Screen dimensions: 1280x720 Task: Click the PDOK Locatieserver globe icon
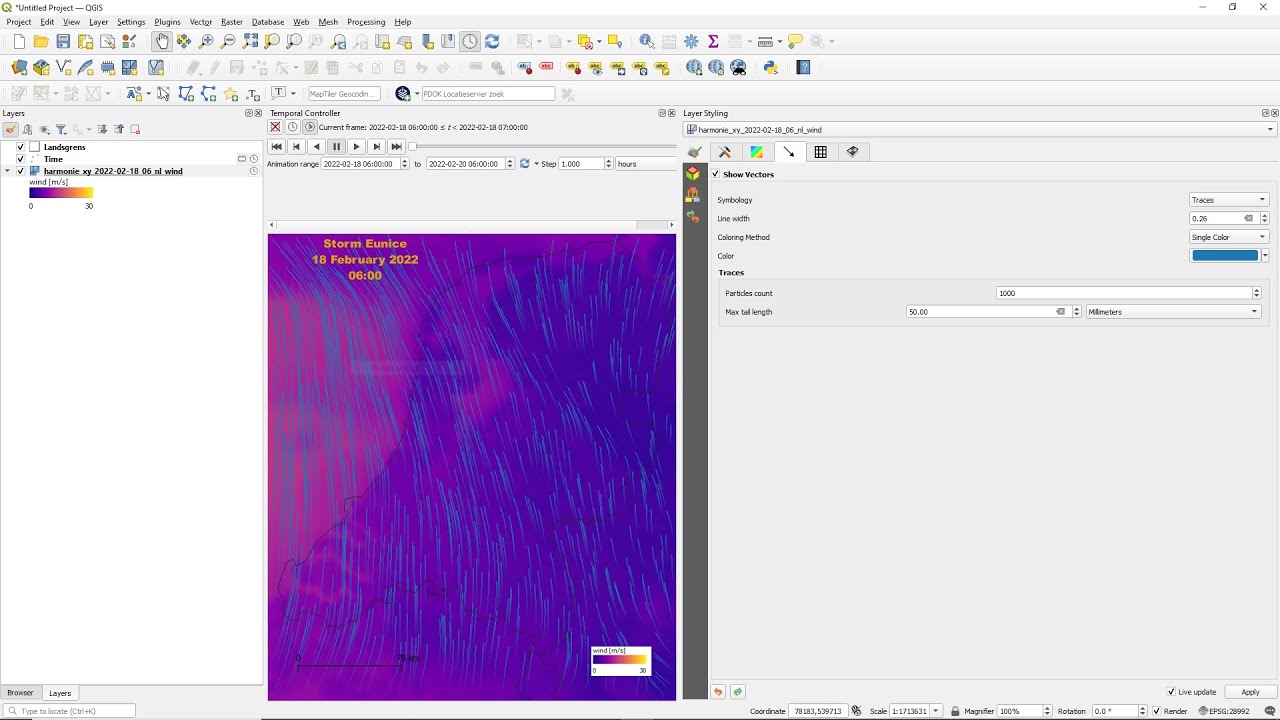(403, 93)
